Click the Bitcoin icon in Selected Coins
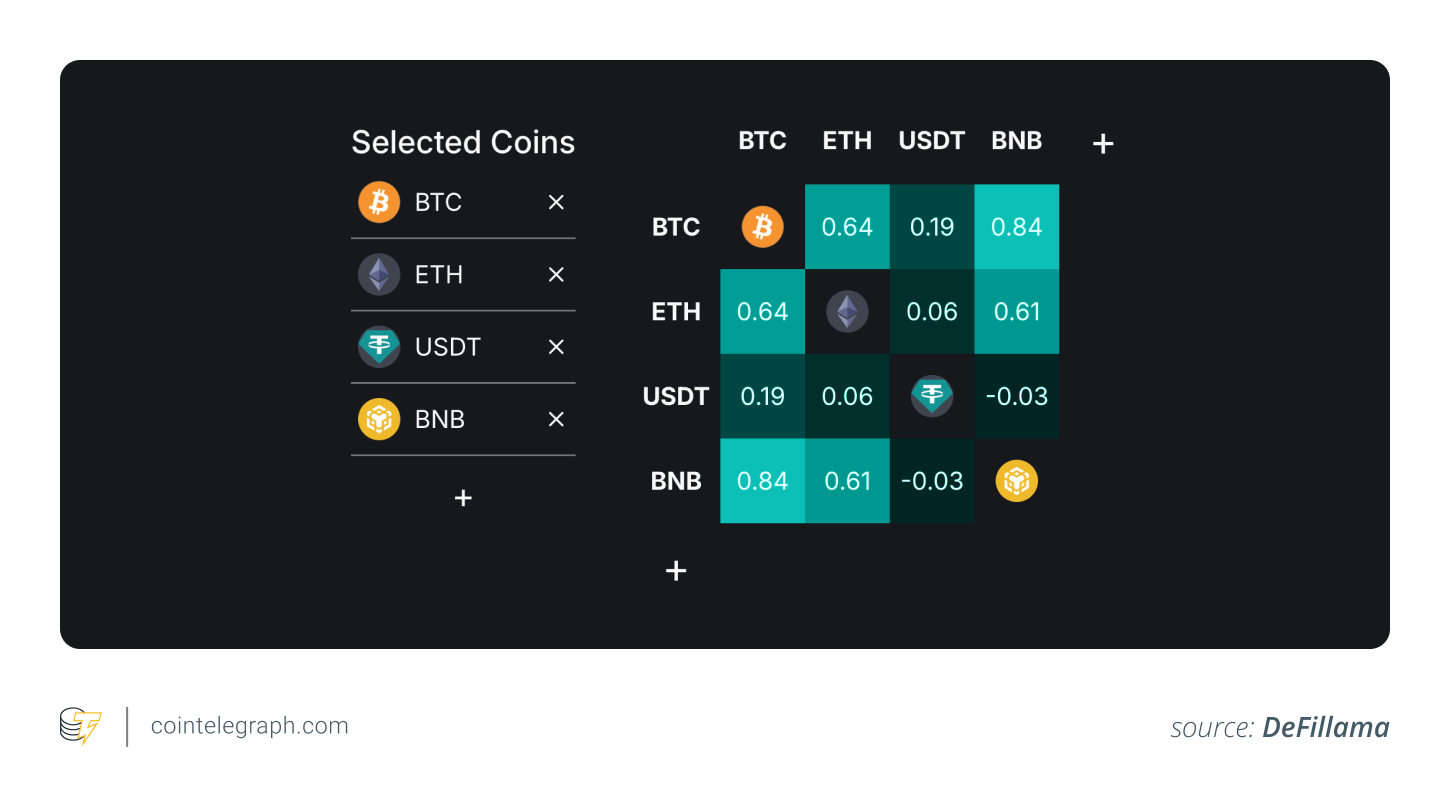The width and height of the screenshot is (1450, 807). click(x=379, y=202)
